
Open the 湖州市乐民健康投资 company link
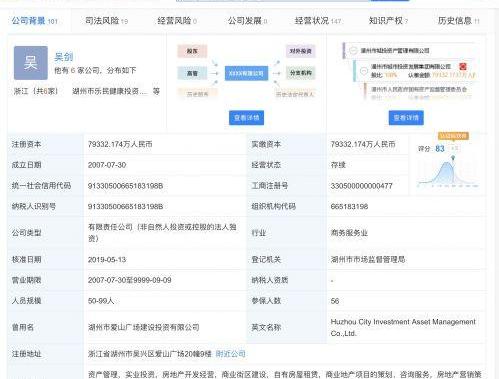(110, 91)
